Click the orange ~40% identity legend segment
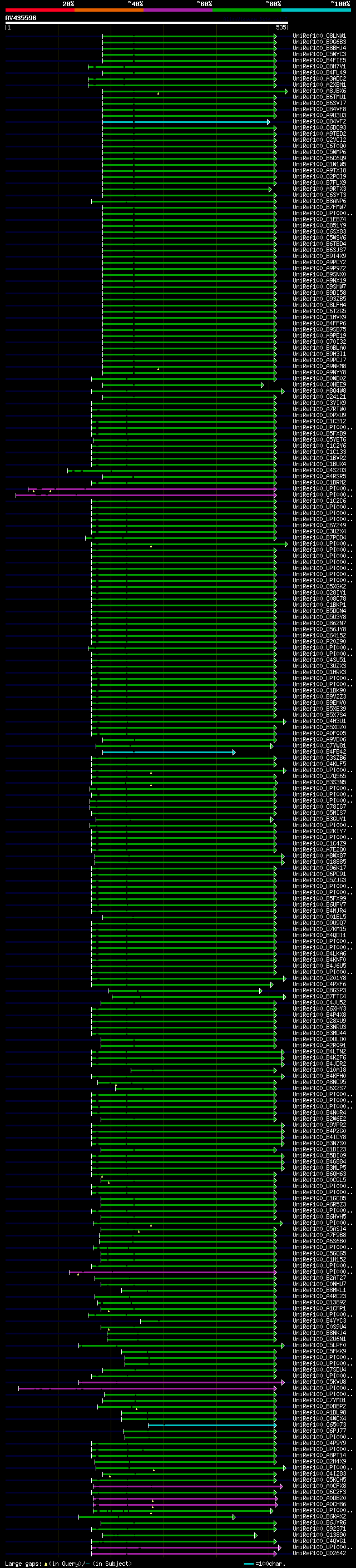 point(109,10)
